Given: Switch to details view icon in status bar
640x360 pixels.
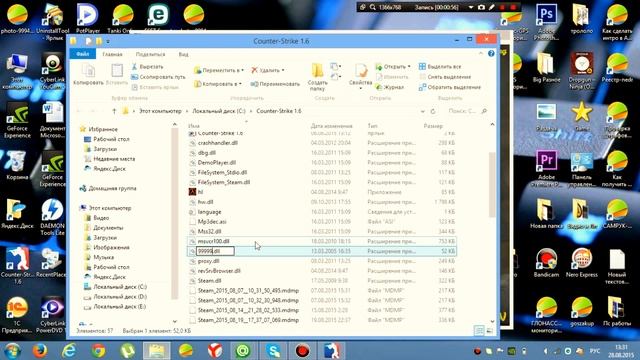Looking at the screenshot, I should point(480,331).
